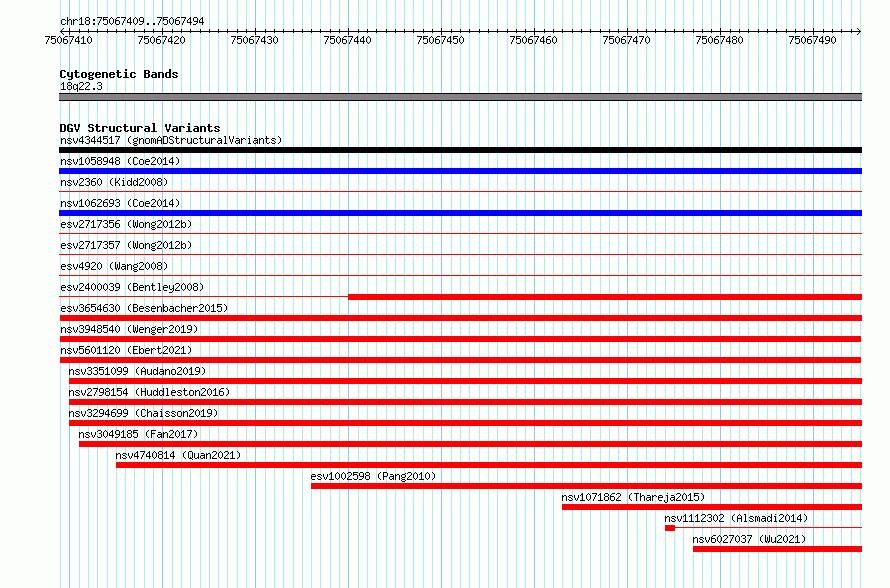Click ruler position 75067480

click(x=719, y=40)
